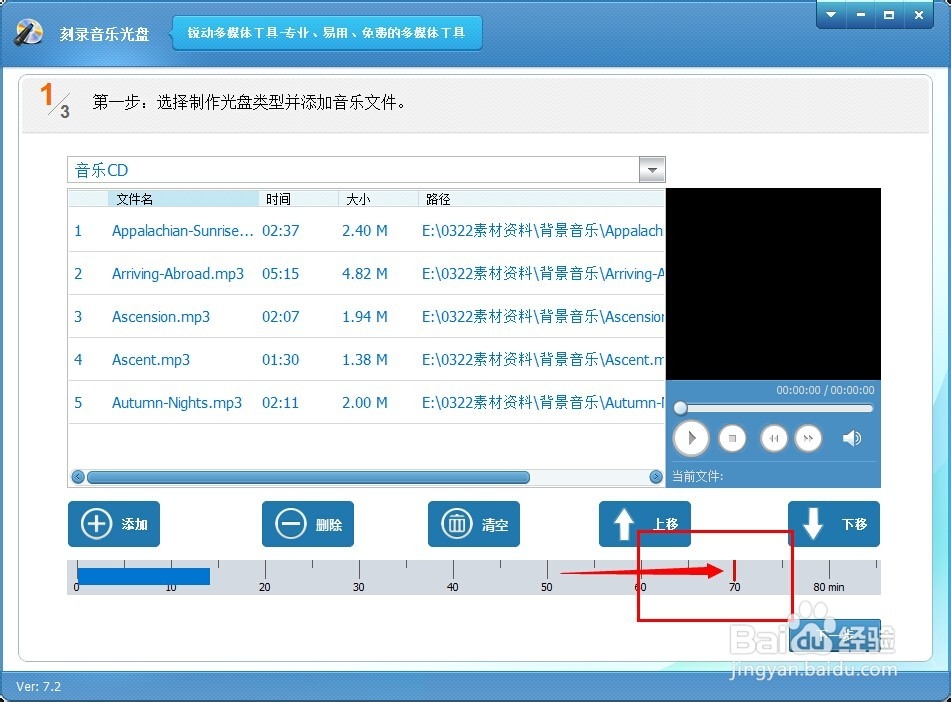Open the 音乐CD disc type dropdown
The image size is (951, 702).
coord(652,170)
